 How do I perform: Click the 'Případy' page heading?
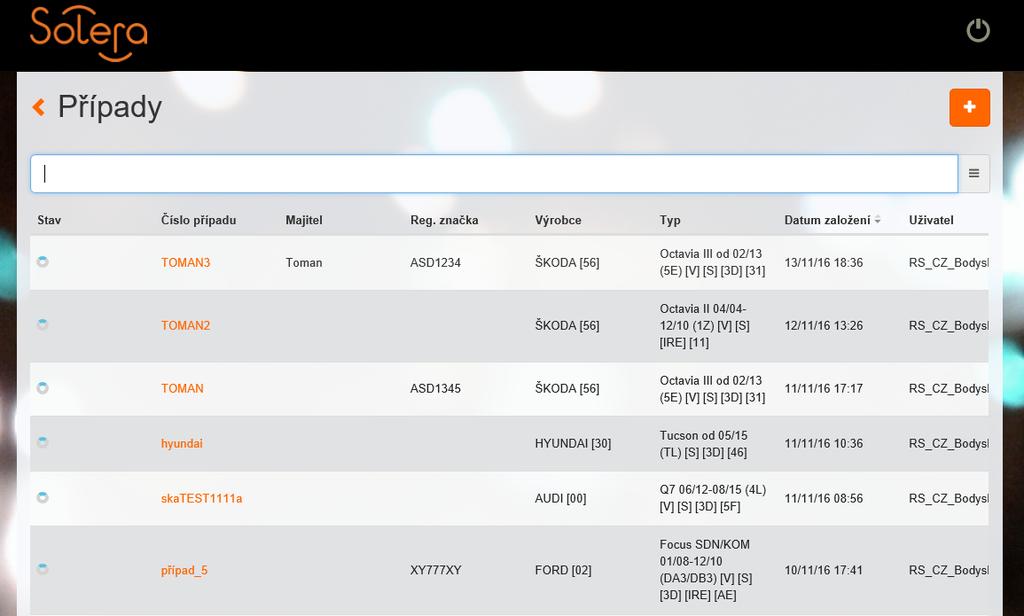click(x=110, y=107)
